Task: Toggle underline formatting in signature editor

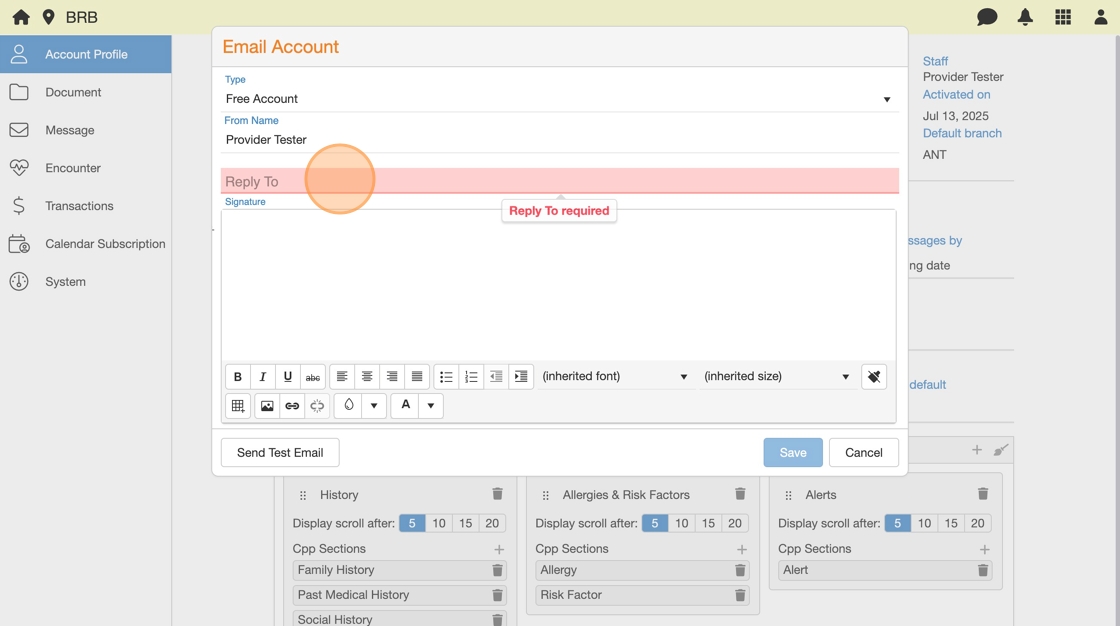Action: point(288,377)
